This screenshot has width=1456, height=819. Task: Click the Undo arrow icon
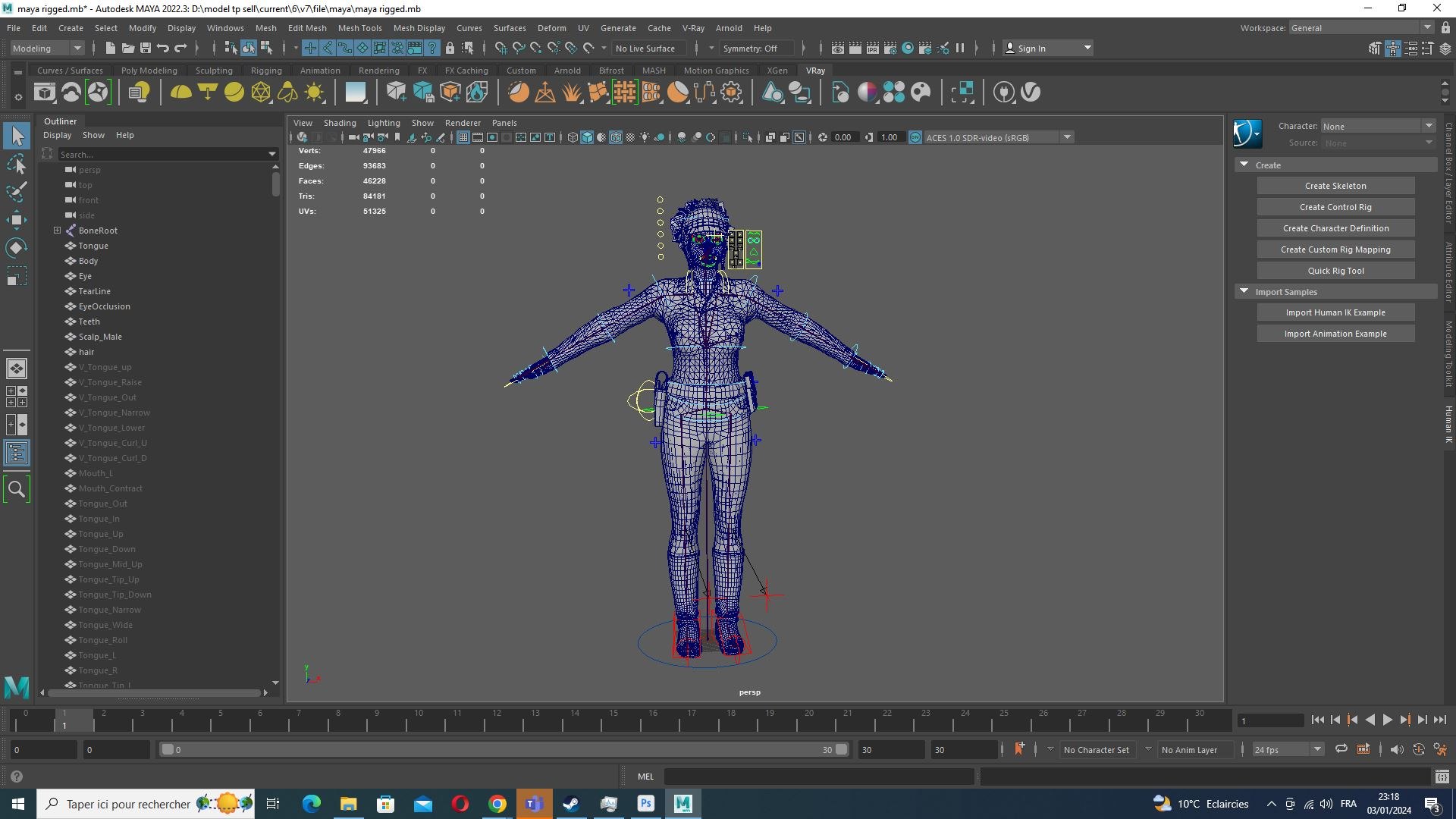(163, 48)
